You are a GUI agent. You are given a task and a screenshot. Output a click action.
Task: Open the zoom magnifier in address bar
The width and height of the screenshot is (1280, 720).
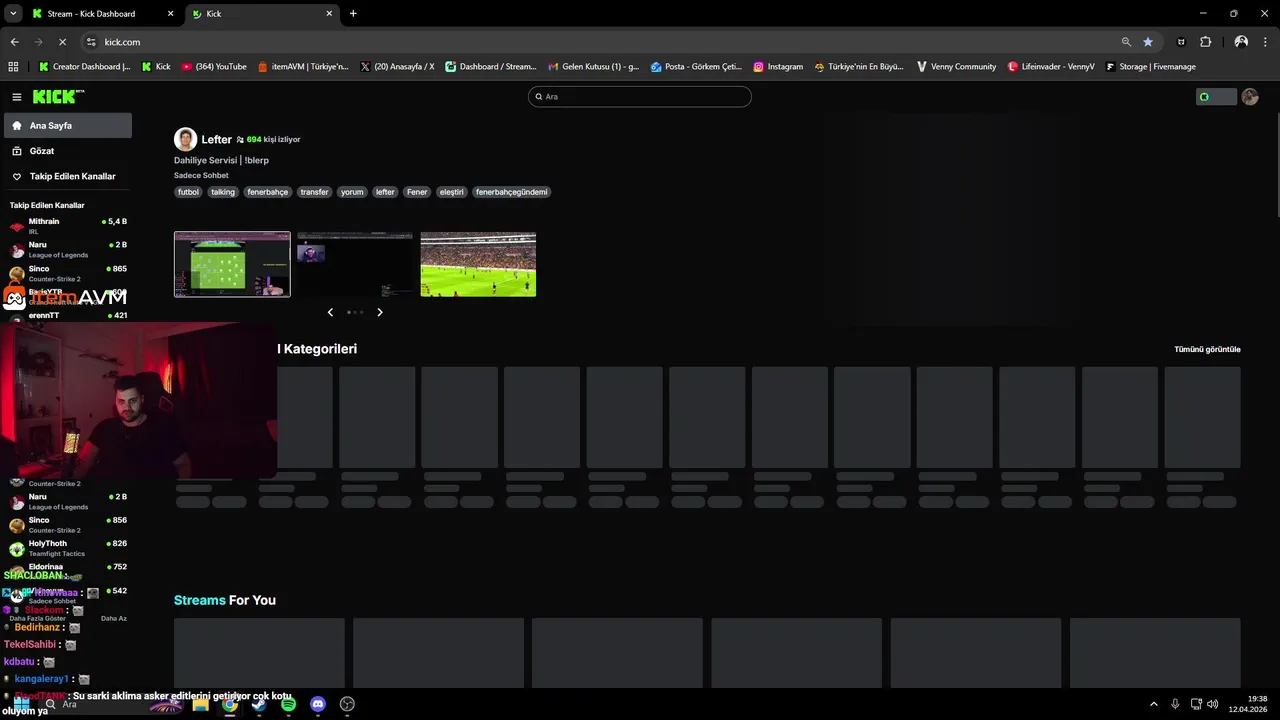point(1126,42)
